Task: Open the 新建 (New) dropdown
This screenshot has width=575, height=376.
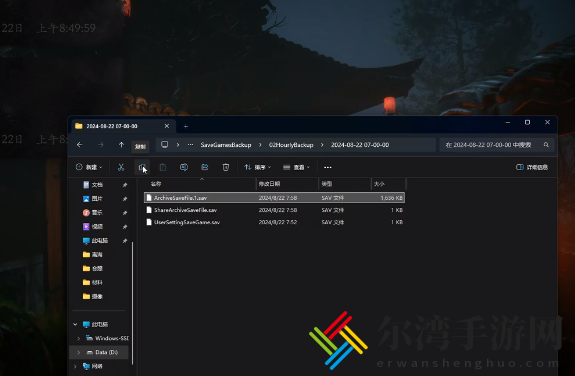Action: [89, 167]
